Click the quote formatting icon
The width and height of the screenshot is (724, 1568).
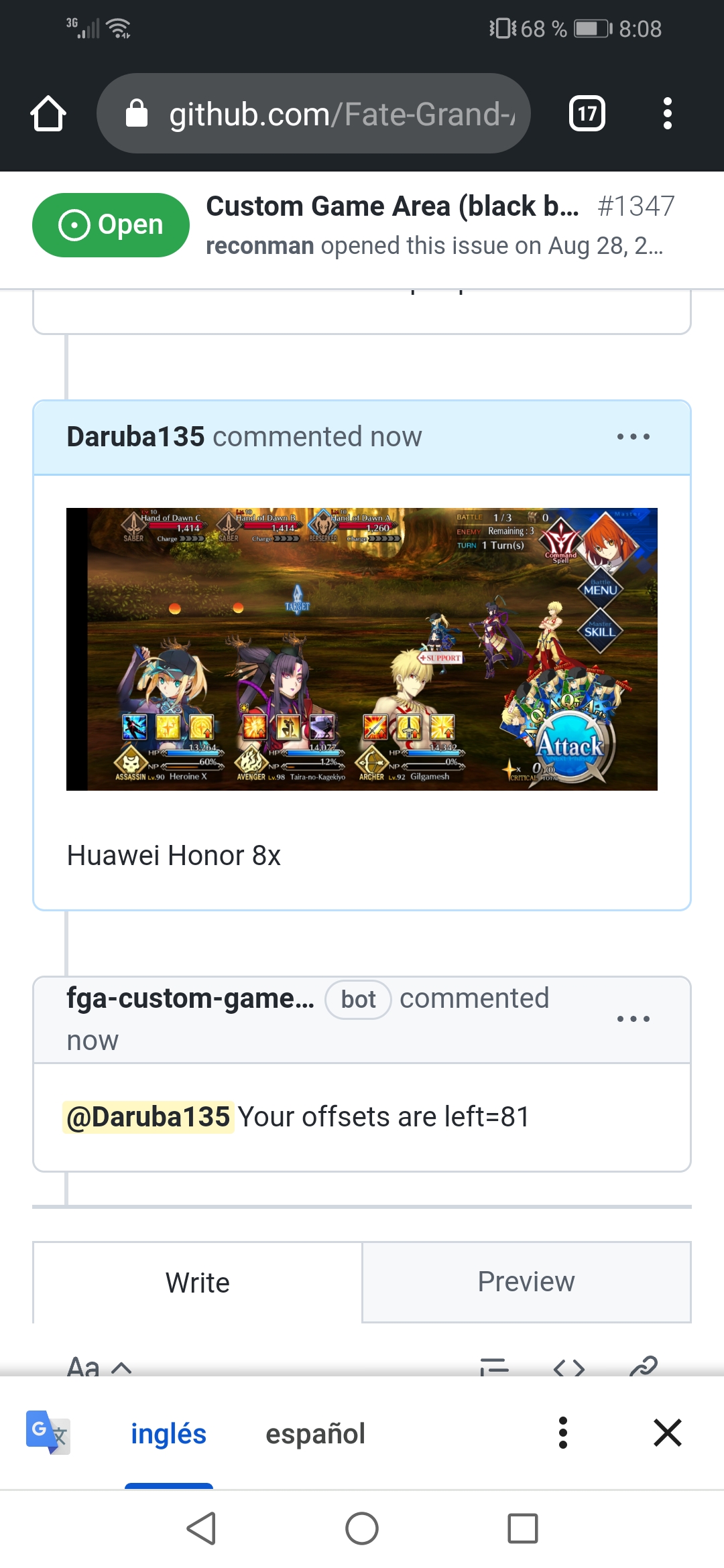pos(495,1367)
